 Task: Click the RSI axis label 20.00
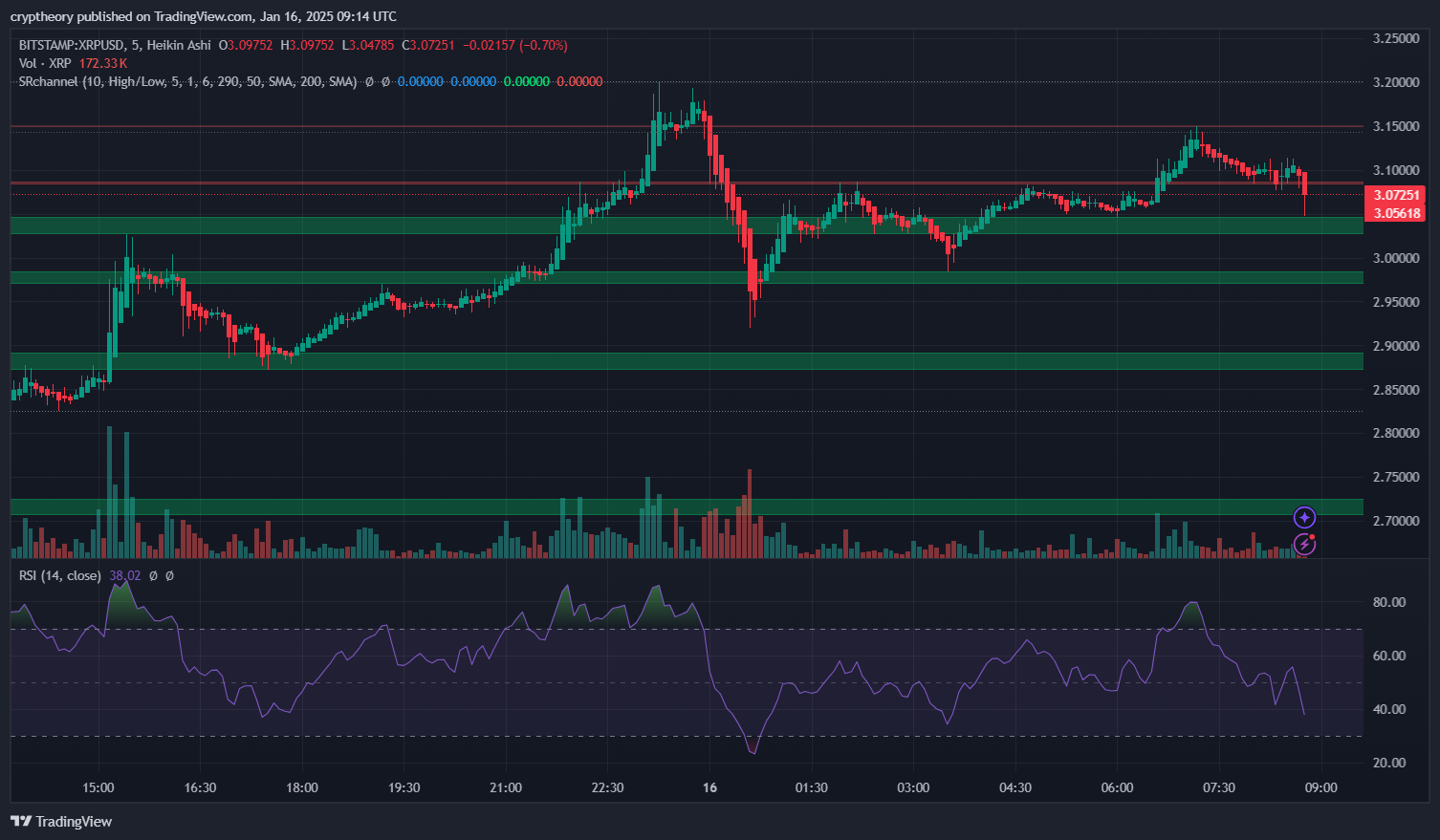[x=1389, y=763]
